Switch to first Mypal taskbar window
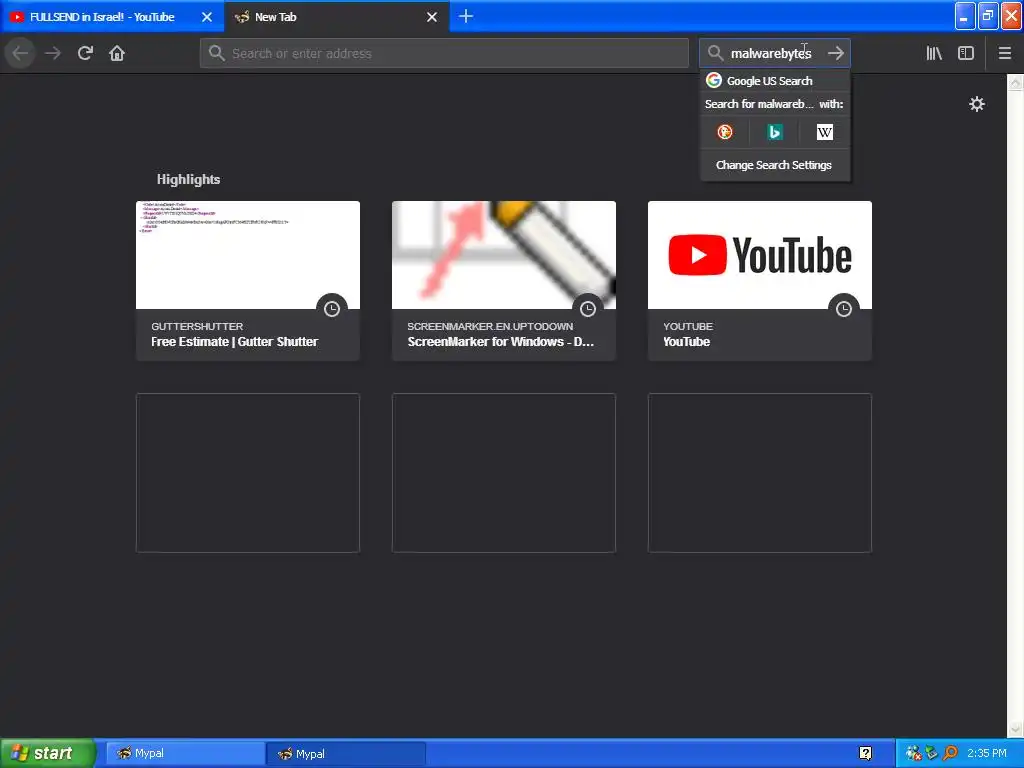Viewport: 1024px width, 768px height. coord(185,753)
